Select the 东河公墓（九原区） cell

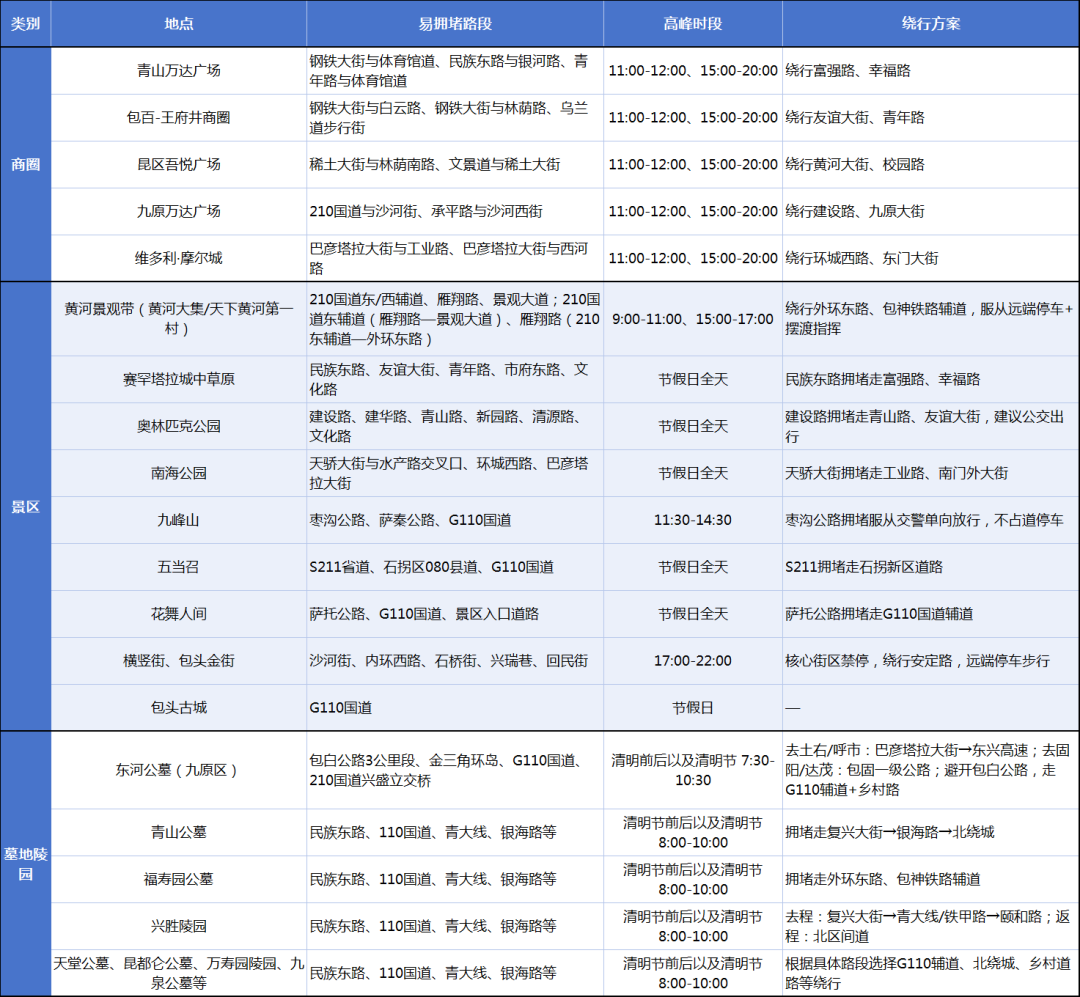click(x=179, y=771)
